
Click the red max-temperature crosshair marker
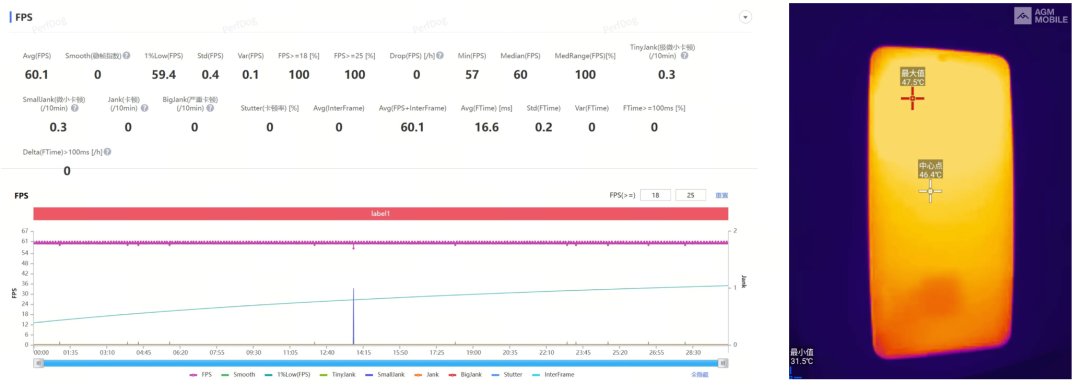click(x=913, y=99)
